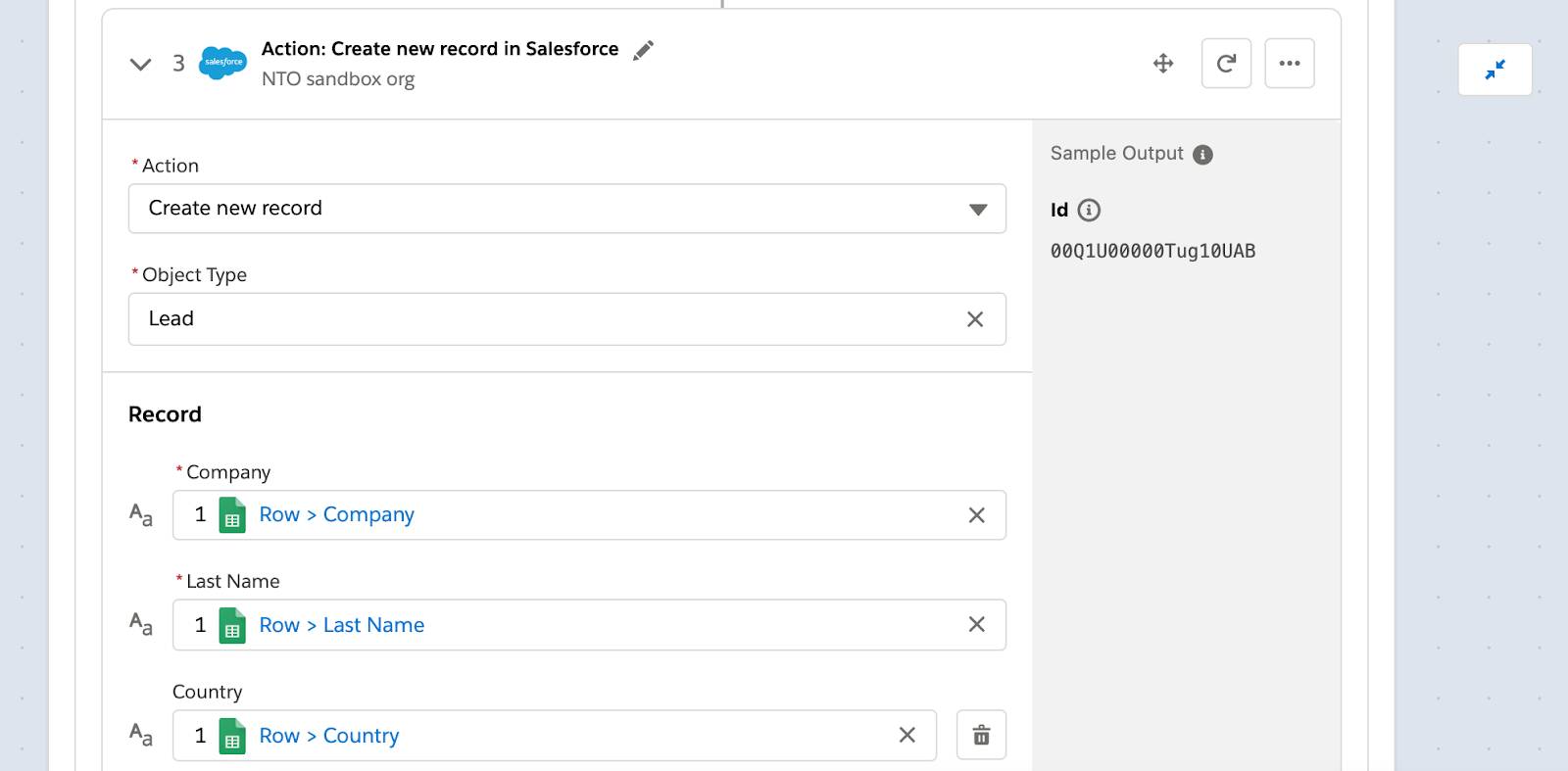The height and width of the screenshot is (771, 1568).
Task: Click the Salesforce cloud logo icon
Action: [223, 63]
